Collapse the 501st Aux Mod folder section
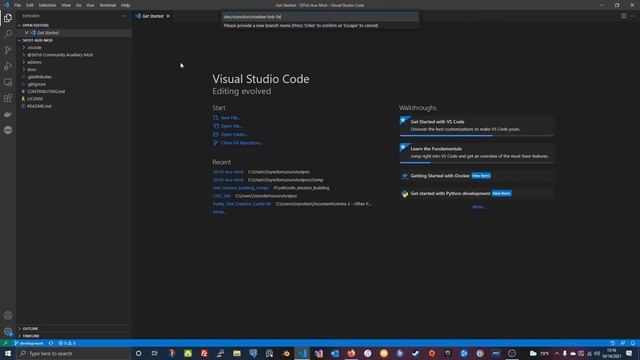640x360 pixels. point(19,40)
